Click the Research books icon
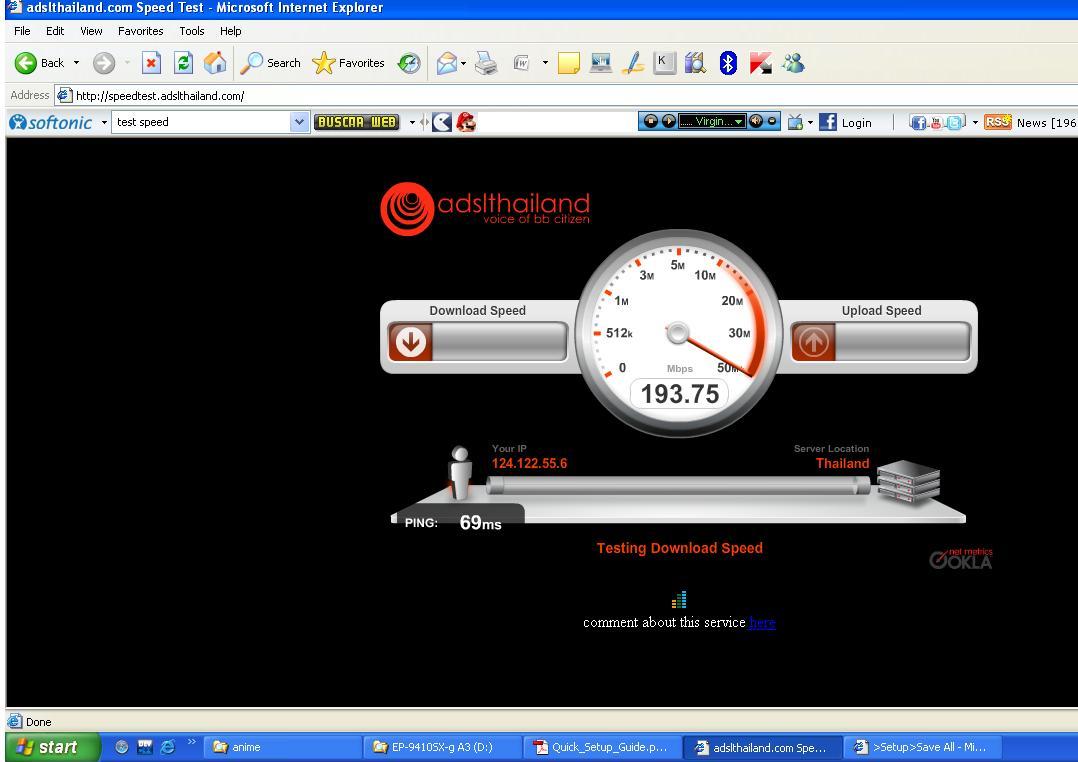Image resolution: width=1078 pixels, height=762 pixels. coord(695,63)
